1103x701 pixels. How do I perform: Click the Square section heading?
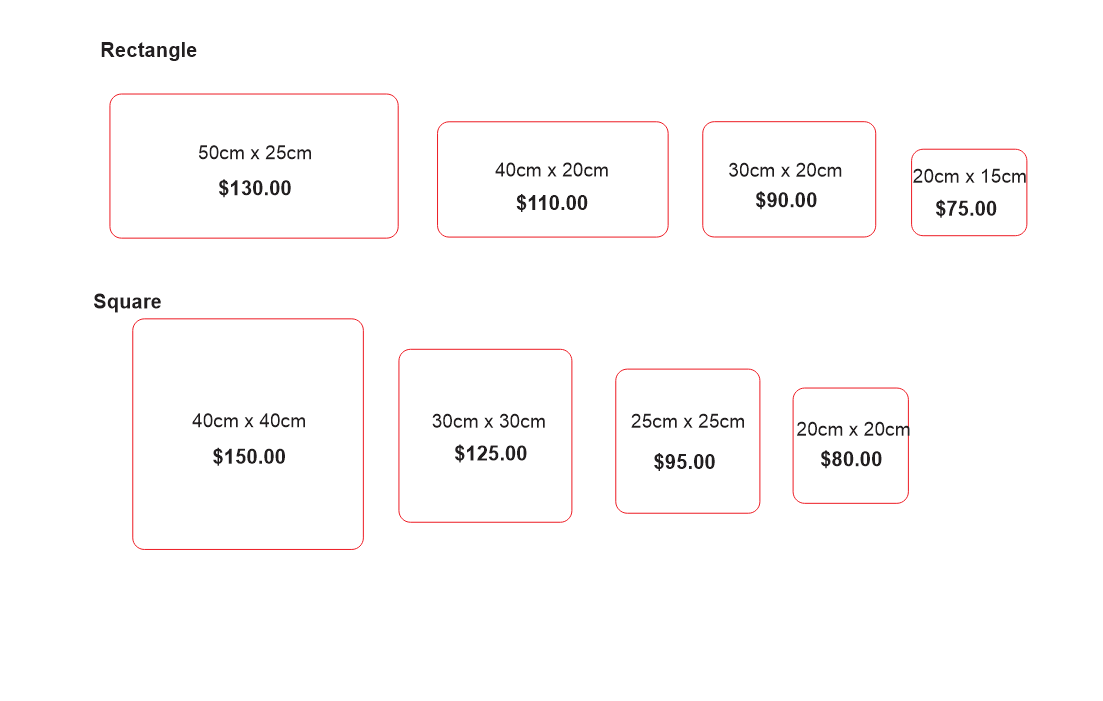[x=127, y=302]
